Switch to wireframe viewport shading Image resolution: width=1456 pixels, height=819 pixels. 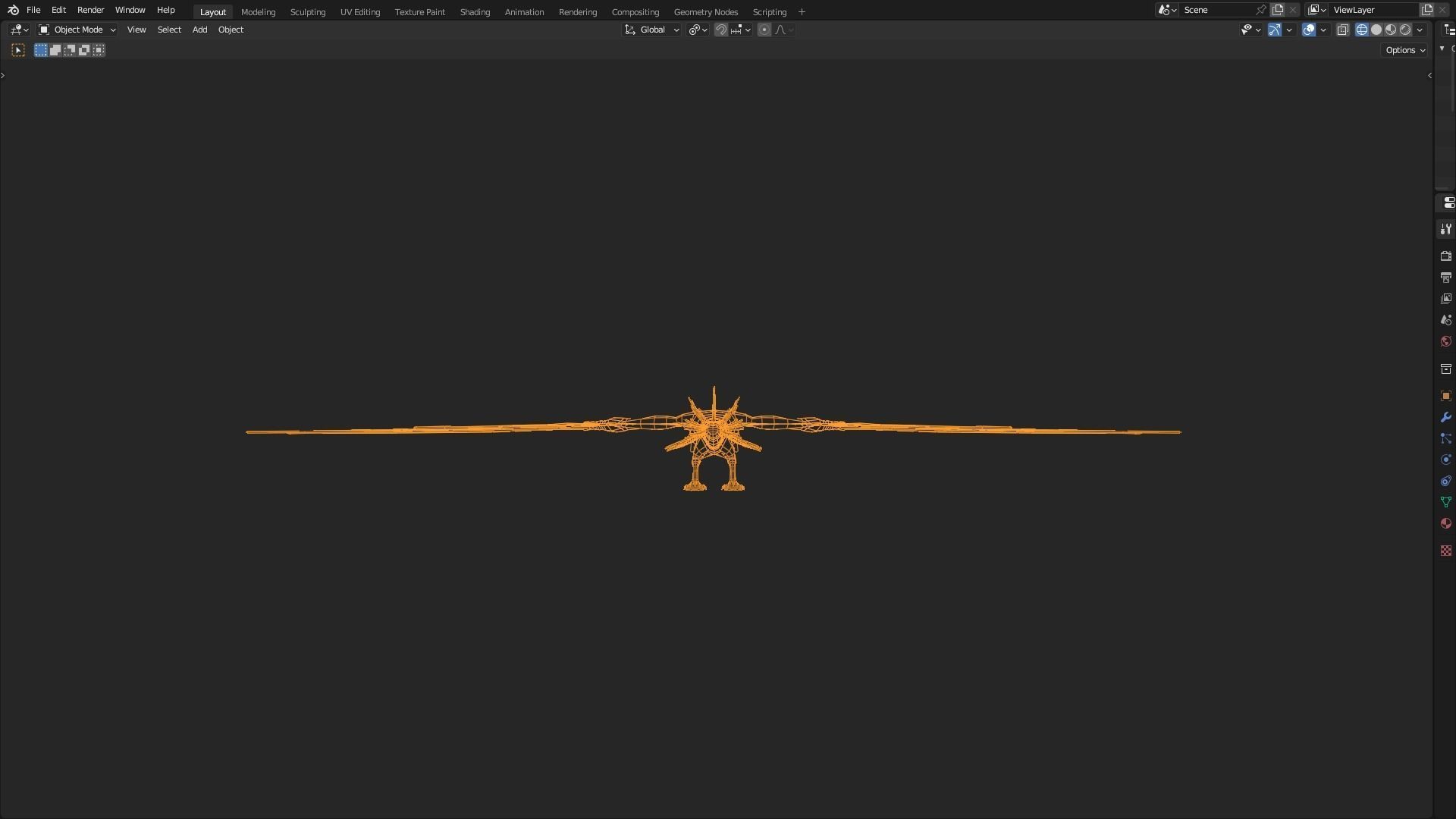[1362, 30]
